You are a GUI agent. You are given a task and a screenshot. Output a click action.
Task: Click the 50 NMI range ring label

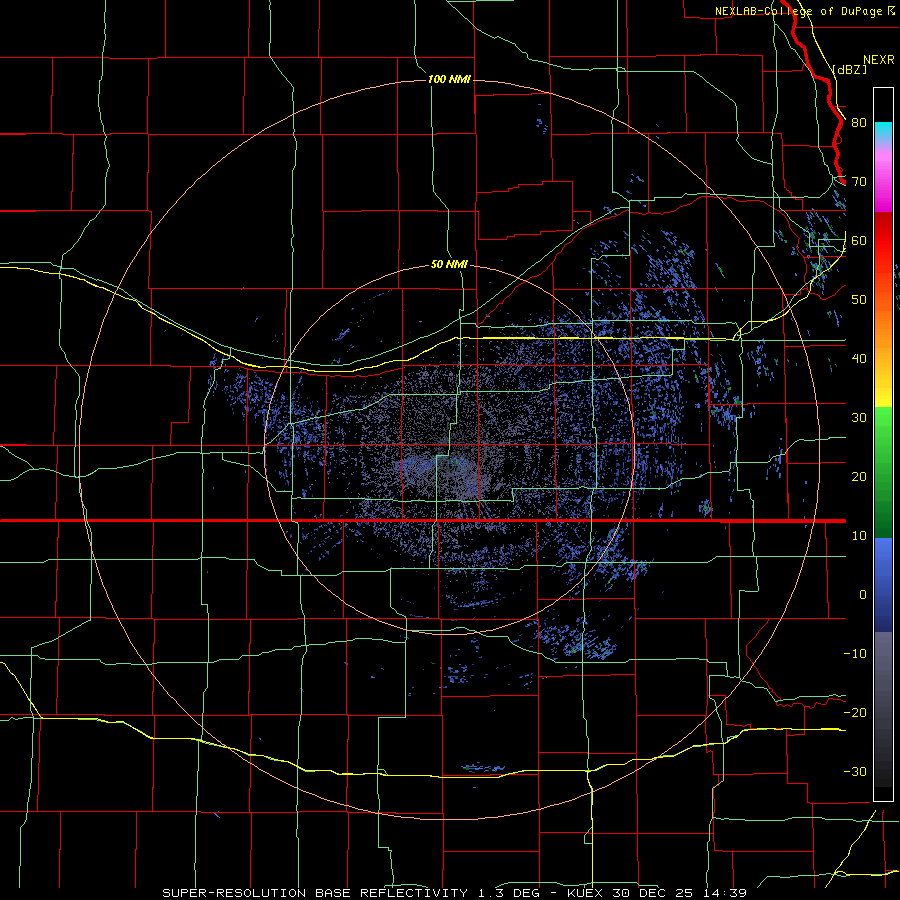pos(449,265)
